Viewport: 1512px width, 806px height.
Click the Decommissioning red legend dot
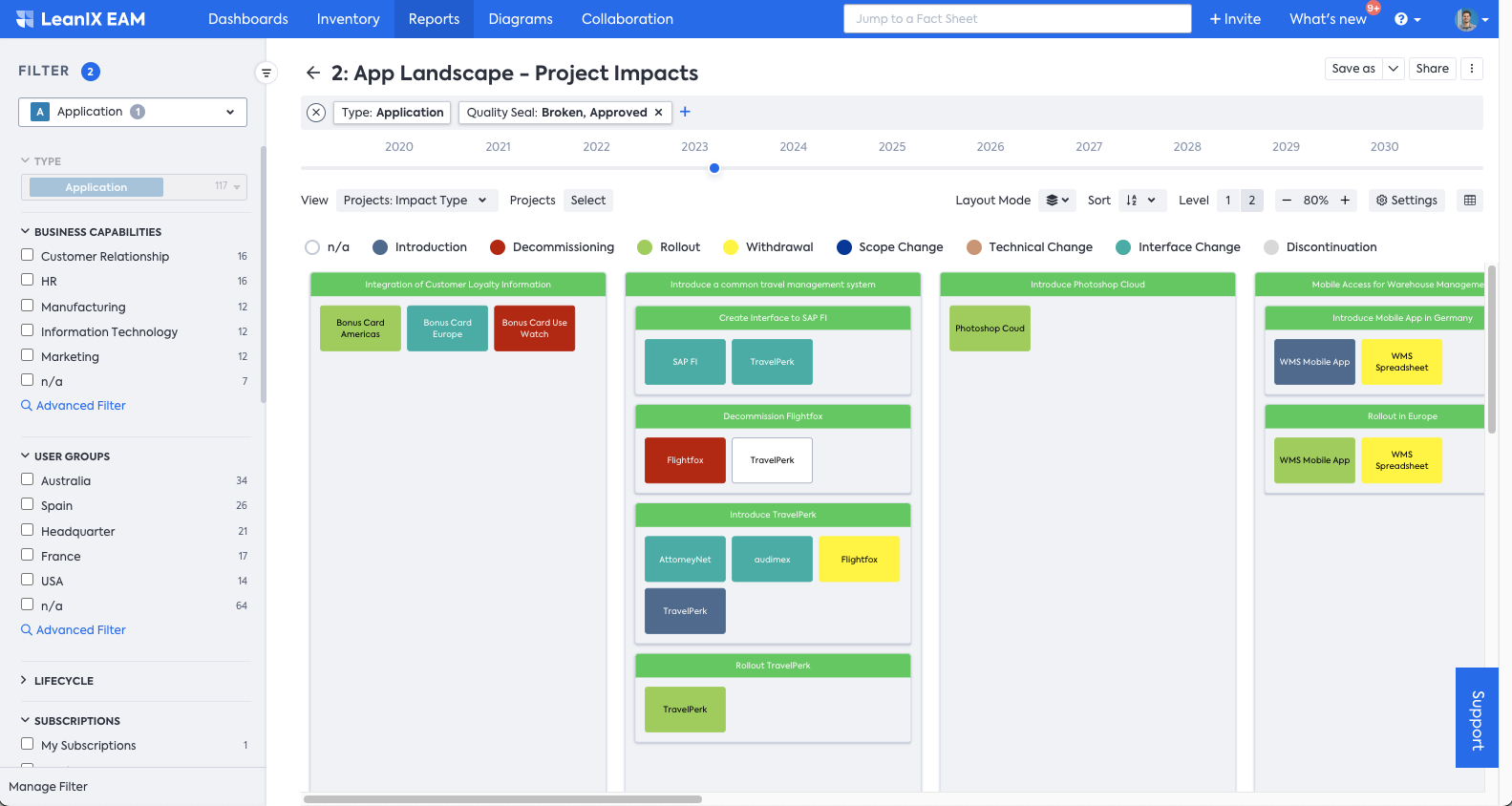(x=498, y=247)
